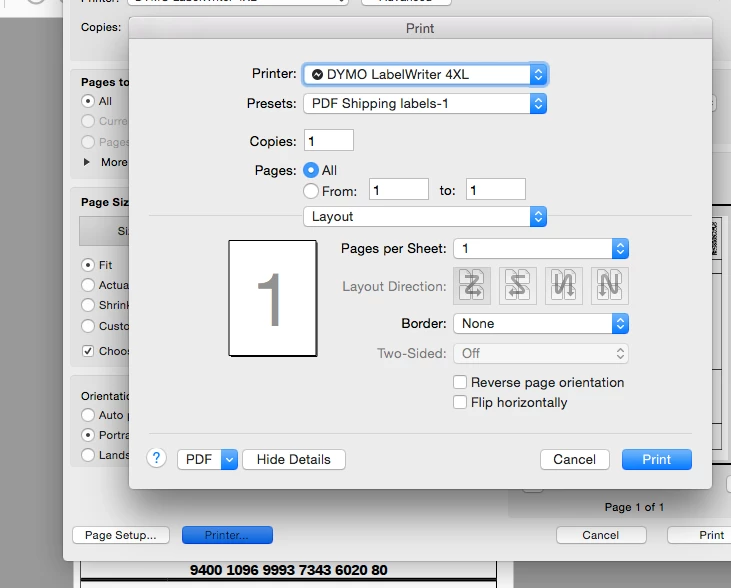Select All radio in background Pages to Print
This screenshot has height=588, width=731.
coord(88,101)
